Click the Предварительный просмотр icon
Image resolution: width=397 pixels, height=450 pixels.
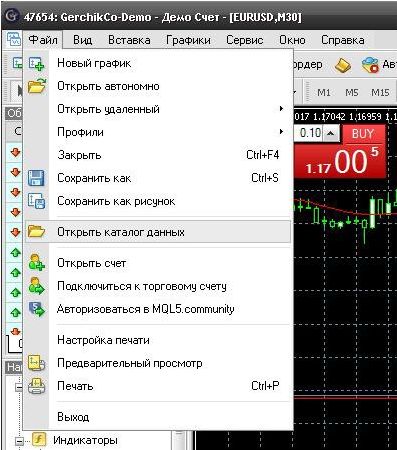[x=36, y=363]
